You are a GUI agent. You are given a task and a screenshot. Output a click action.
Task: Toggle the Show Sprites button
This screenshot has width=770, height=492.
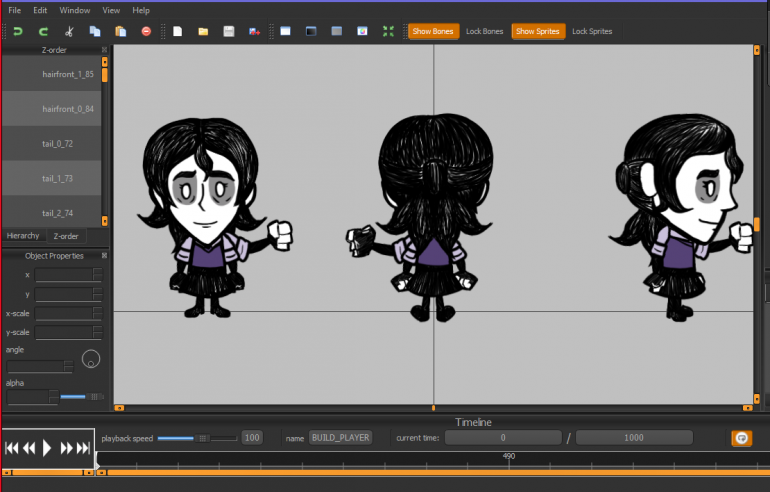(538, 32)
